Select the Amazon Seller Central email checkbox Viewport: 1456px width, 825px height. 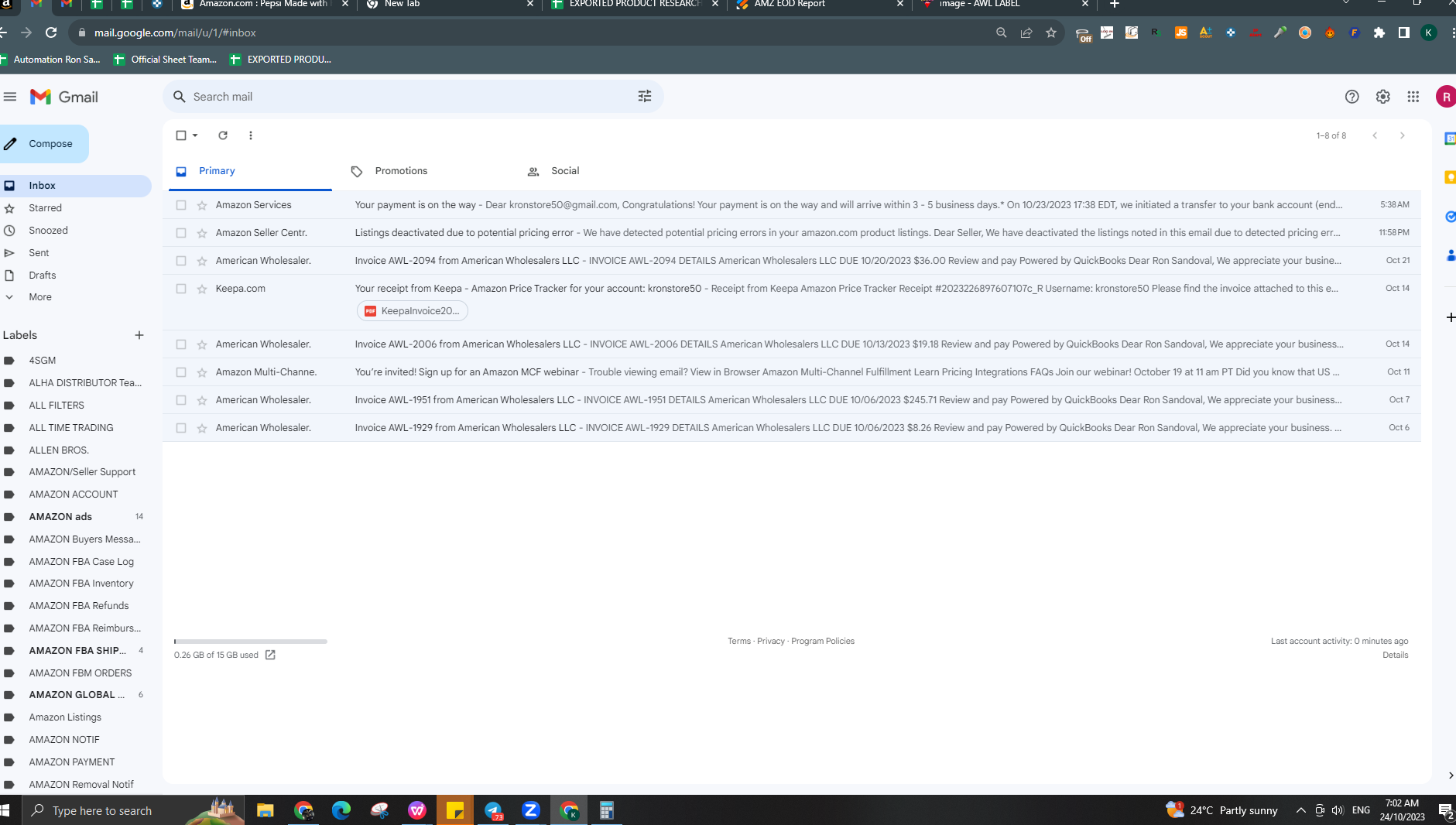pyautogui.click(x=181, y=233)
